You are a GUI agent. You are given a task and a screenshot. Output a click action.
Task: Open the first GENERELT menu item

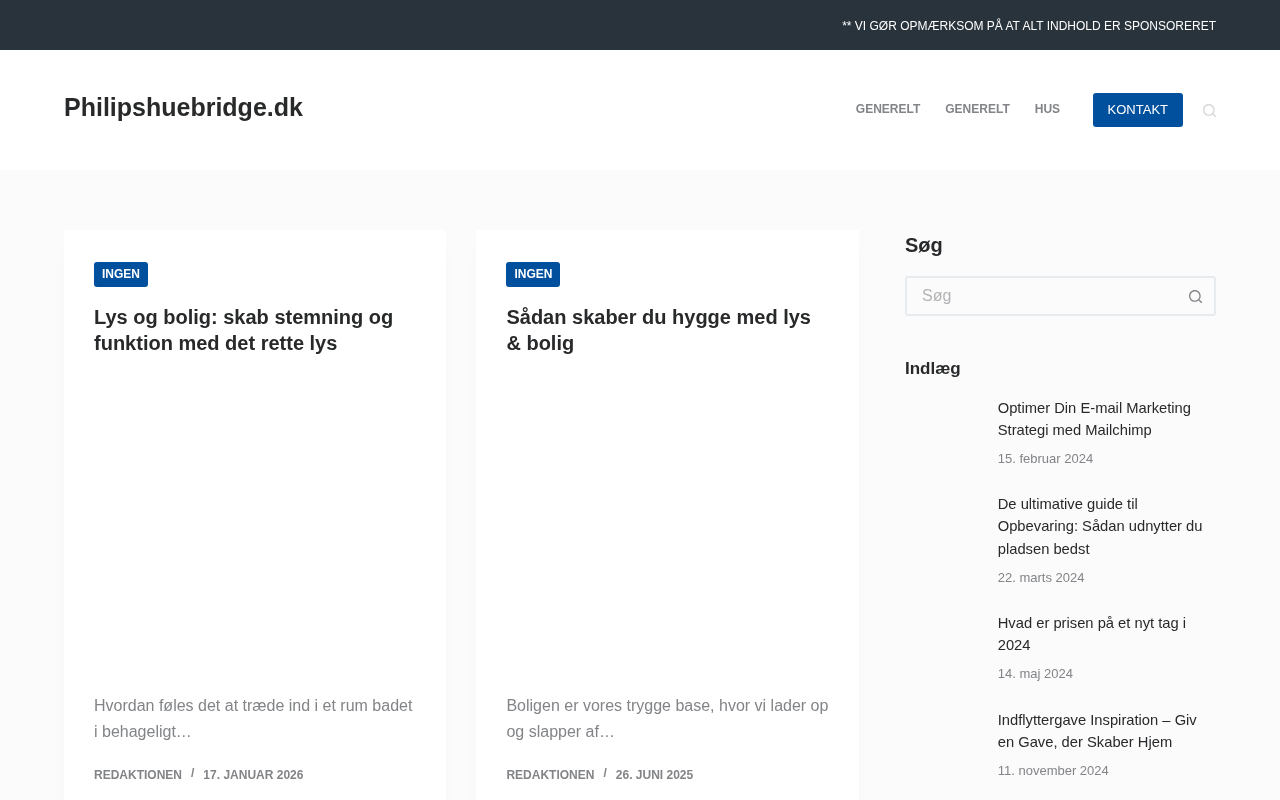click(888, 109)
